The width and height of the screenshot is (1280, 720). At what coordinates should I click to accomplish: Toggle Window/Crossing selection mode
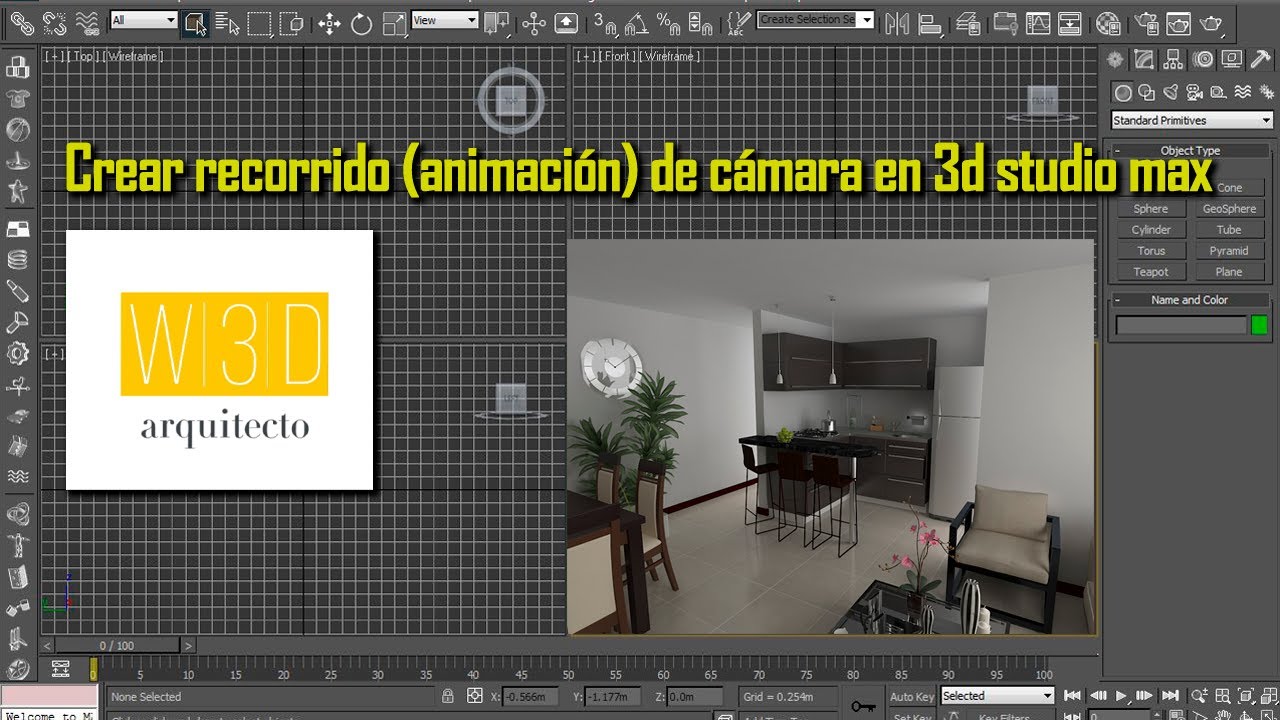pos(291,22)
